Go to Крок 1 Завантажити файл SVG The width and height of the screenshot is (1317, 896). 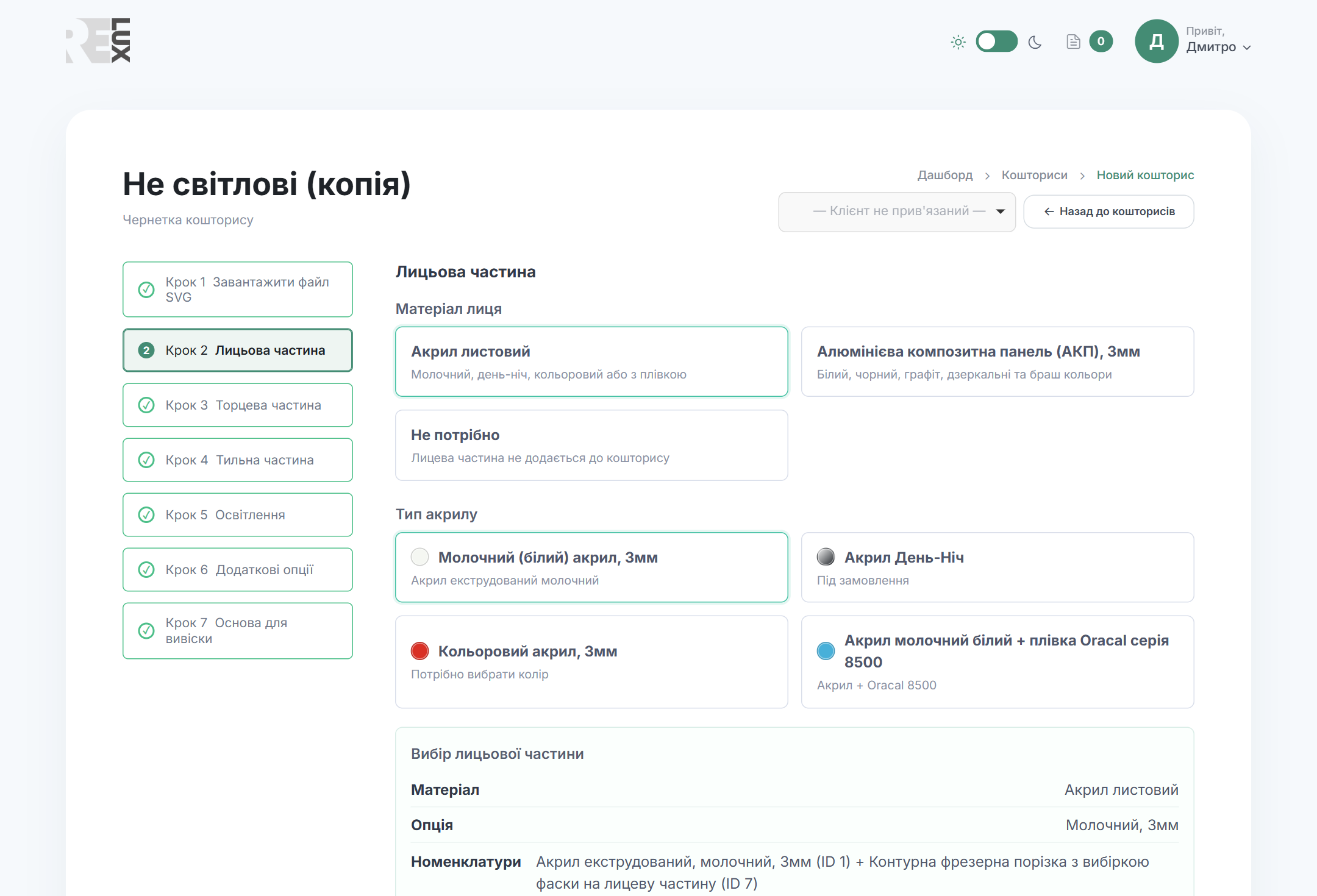coord(238,290)
